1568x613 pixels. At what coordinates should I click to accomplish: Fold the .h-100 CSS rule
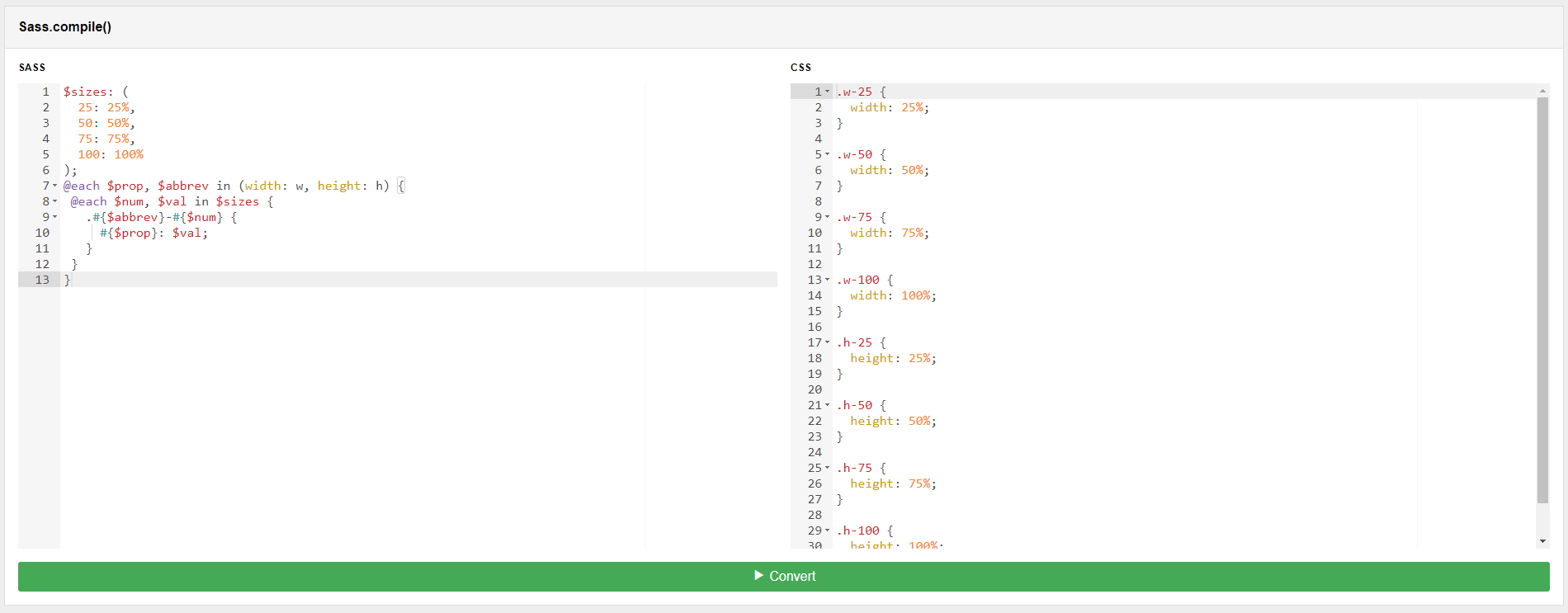click(828, 530)
